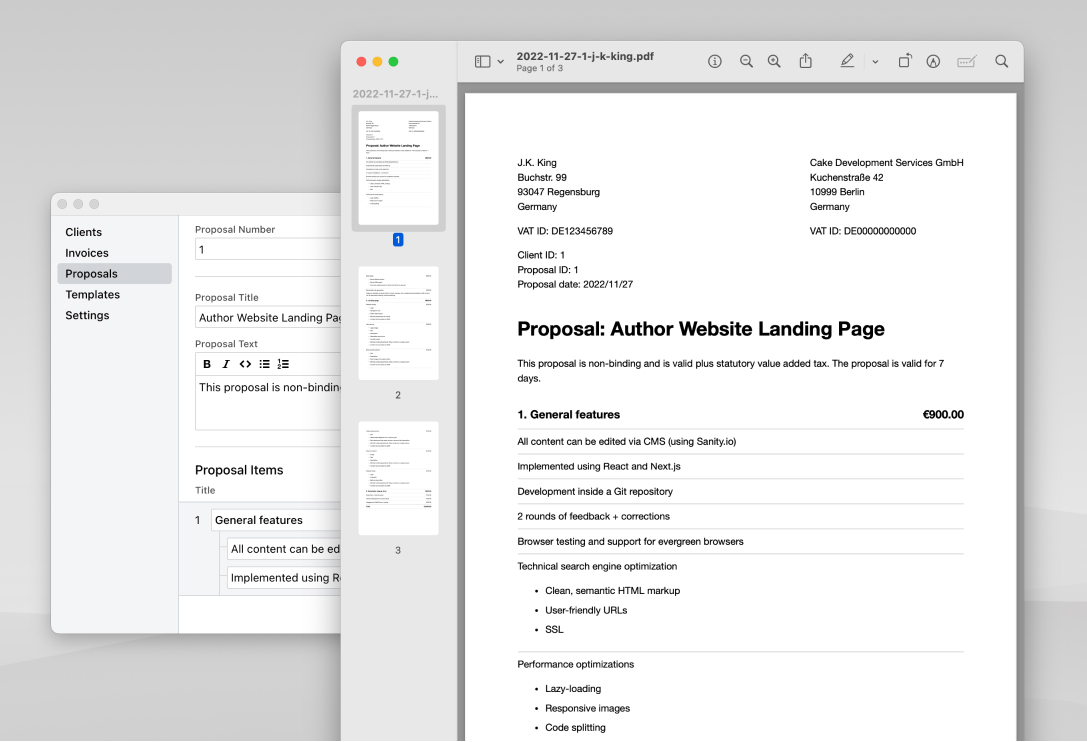This screenshot has width=1087, height=742.
Task: Apply bold formatting in Proposal Text
Action: point(207,364)
